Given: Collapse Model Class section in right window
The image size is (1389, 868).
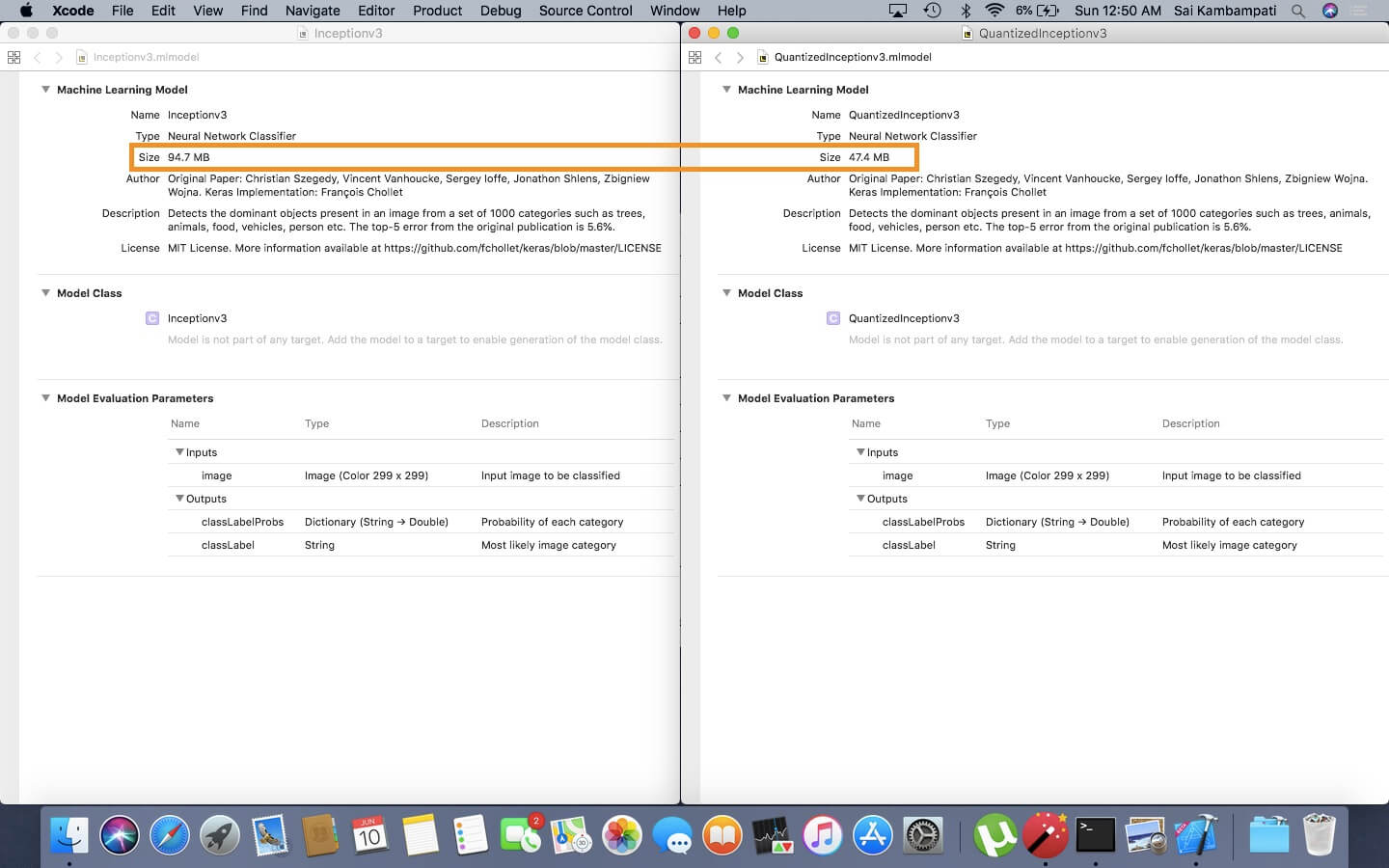Looking at the screenshot, I should (x=726, y=293).
